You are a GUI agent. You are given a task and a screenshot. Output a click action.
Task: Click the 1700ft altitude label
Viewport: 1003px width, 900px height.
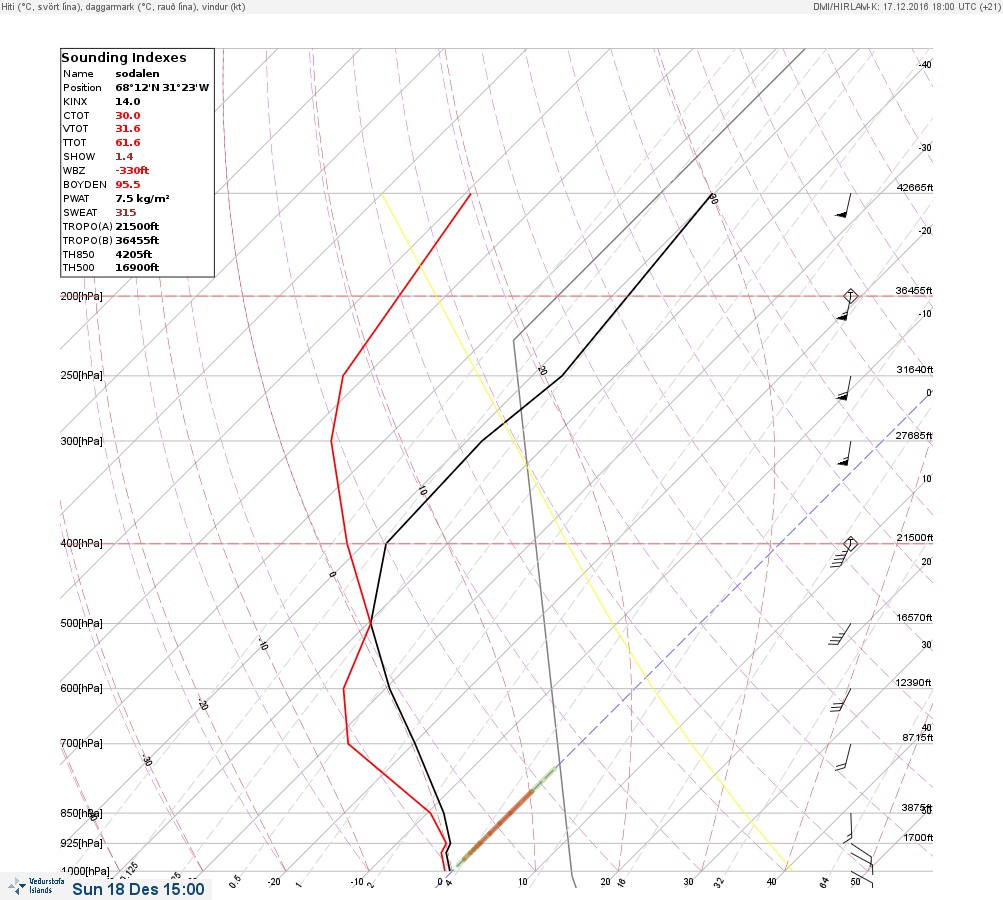(x=919, y=838)
